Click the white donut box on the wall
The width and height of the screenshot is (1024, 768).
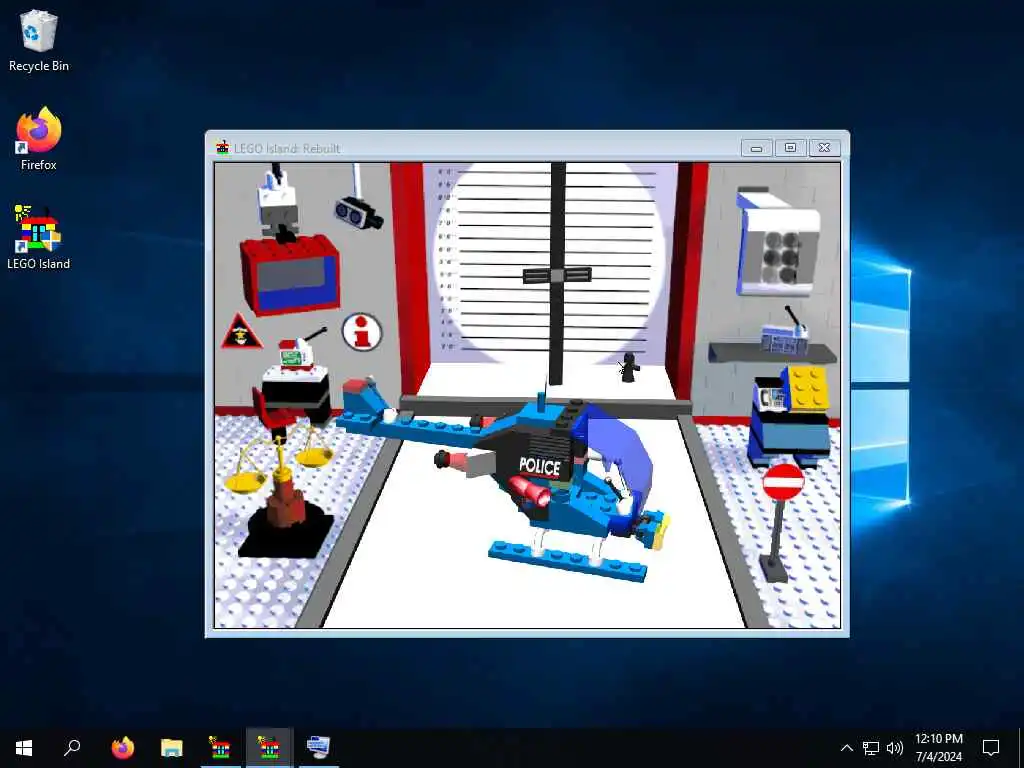(777, 242)
